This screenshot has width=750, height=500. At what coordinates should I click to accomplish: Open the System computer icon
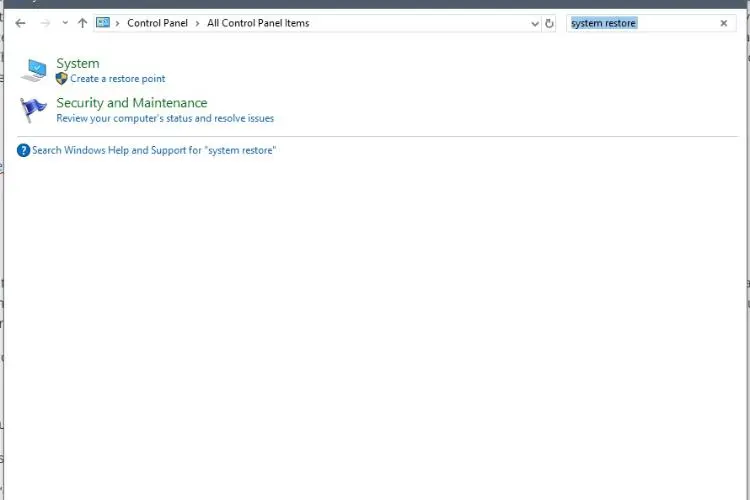[34, 70]
